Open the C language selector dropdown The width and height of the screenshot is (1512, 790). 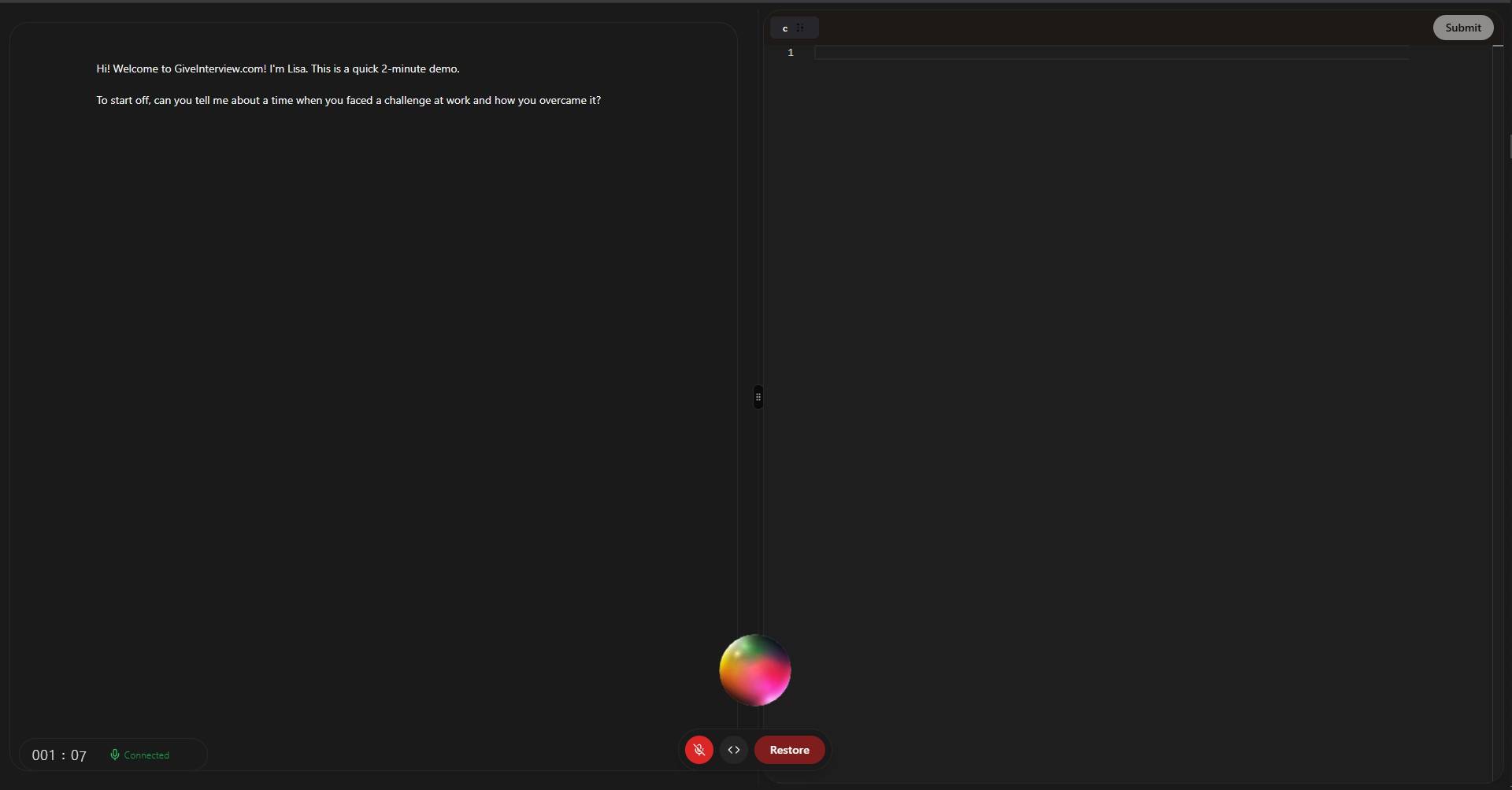(x=794, y=28)
